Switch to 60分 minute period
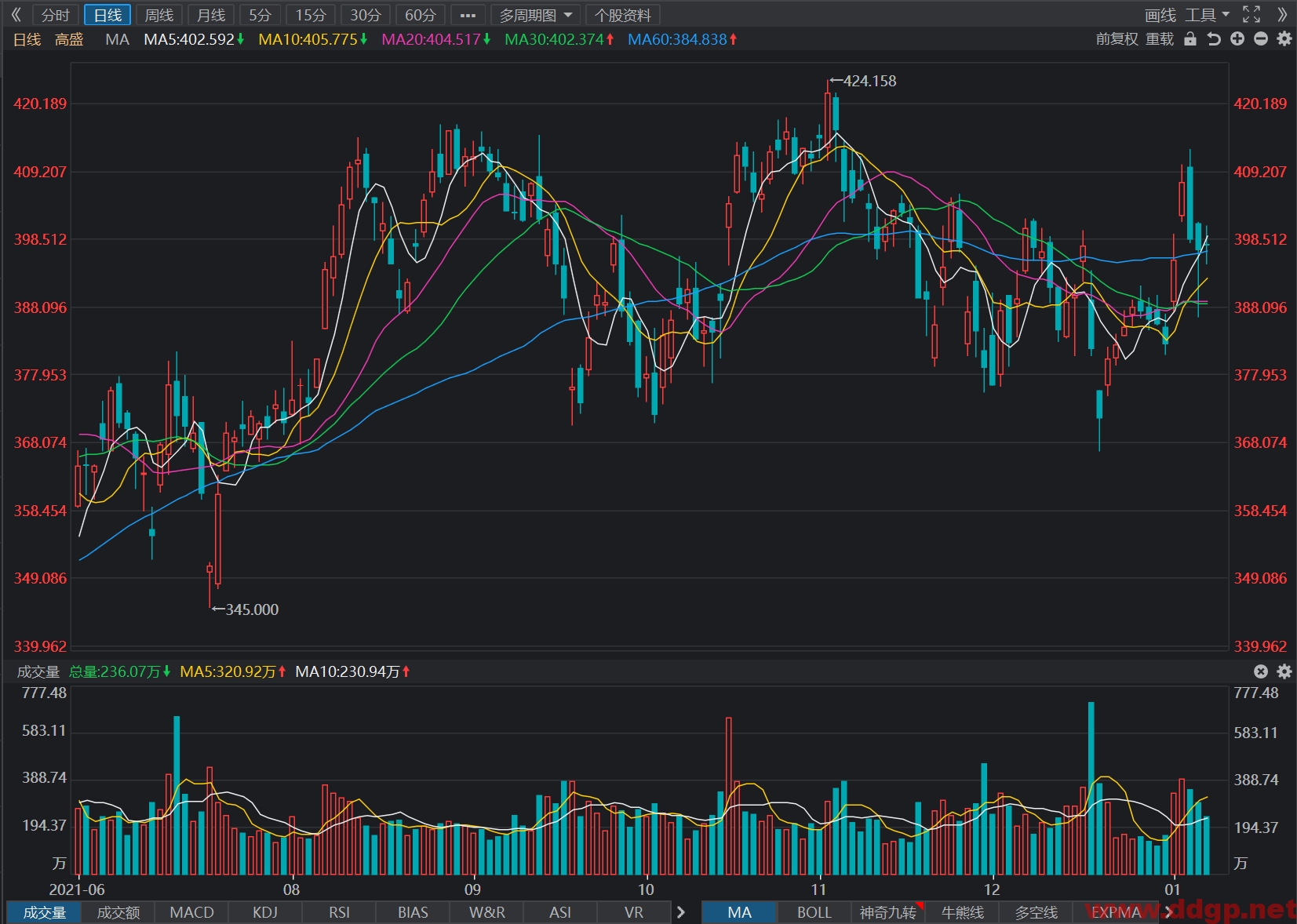This screenshot has height=924, width=1297. point(421,15)
